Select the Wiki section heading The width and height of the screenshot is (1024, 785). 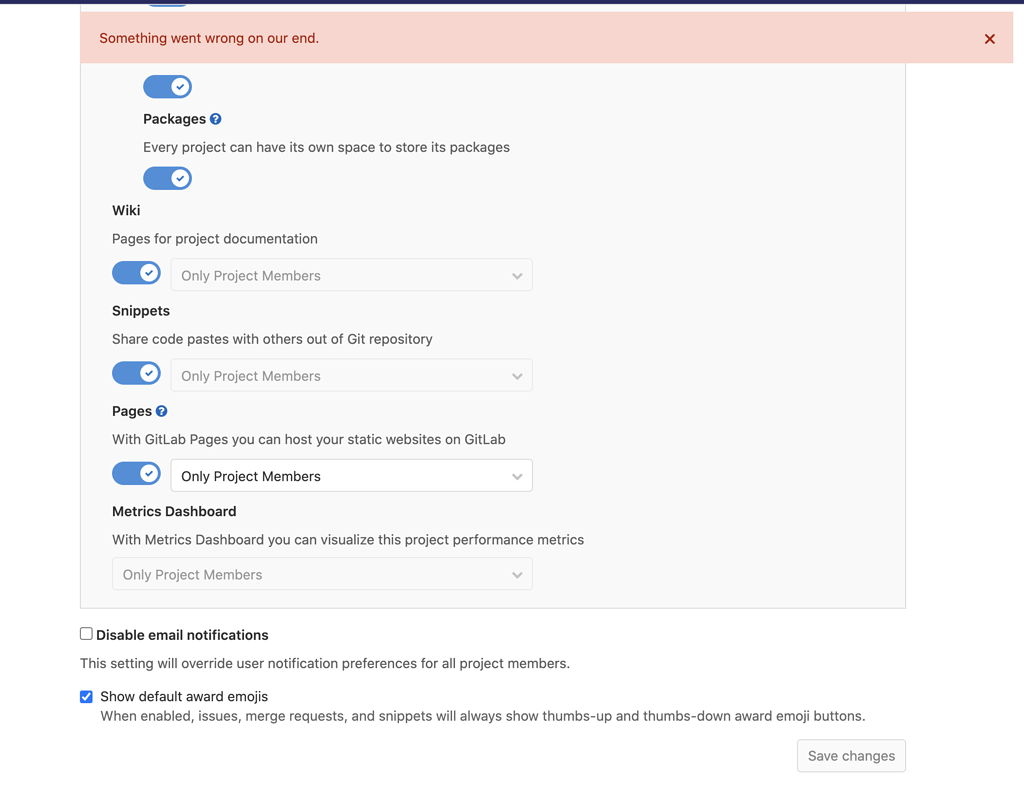pos(126,210)
